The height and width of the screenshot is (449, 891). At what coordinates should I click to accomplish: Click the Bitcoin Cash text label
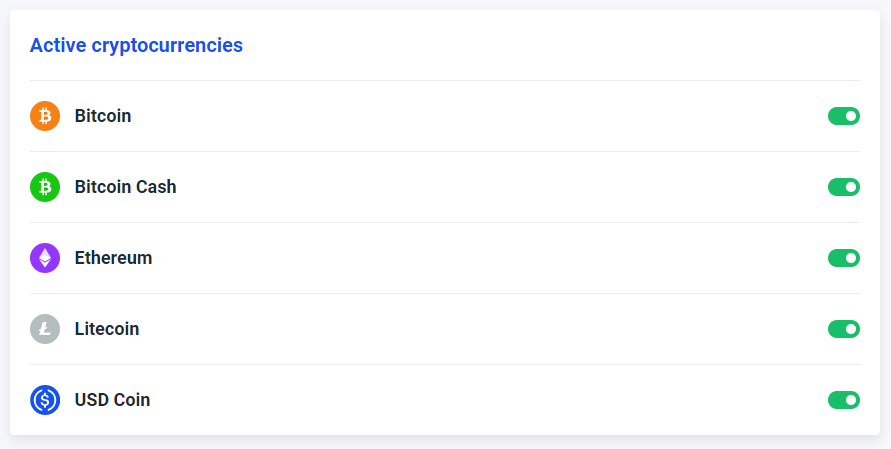tap(126, 187)
